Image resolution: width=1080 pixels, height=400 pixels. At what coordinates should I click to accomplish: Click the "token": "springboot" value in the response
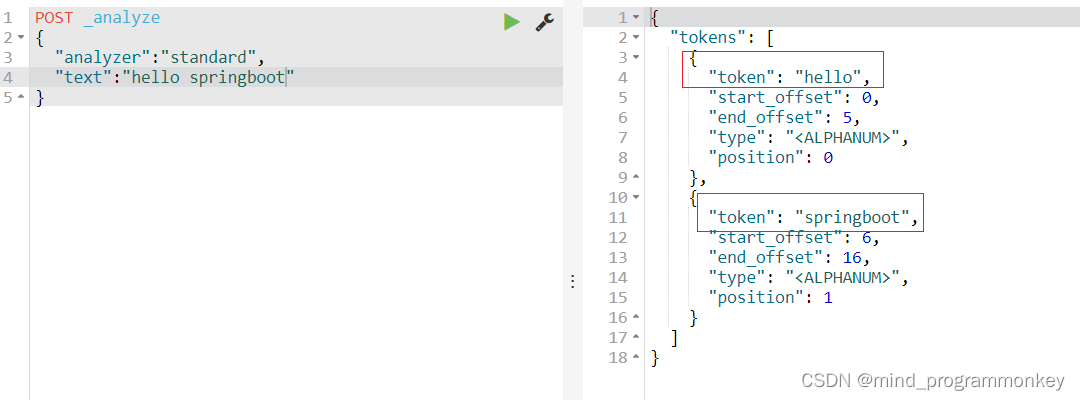tap(853, 218)
